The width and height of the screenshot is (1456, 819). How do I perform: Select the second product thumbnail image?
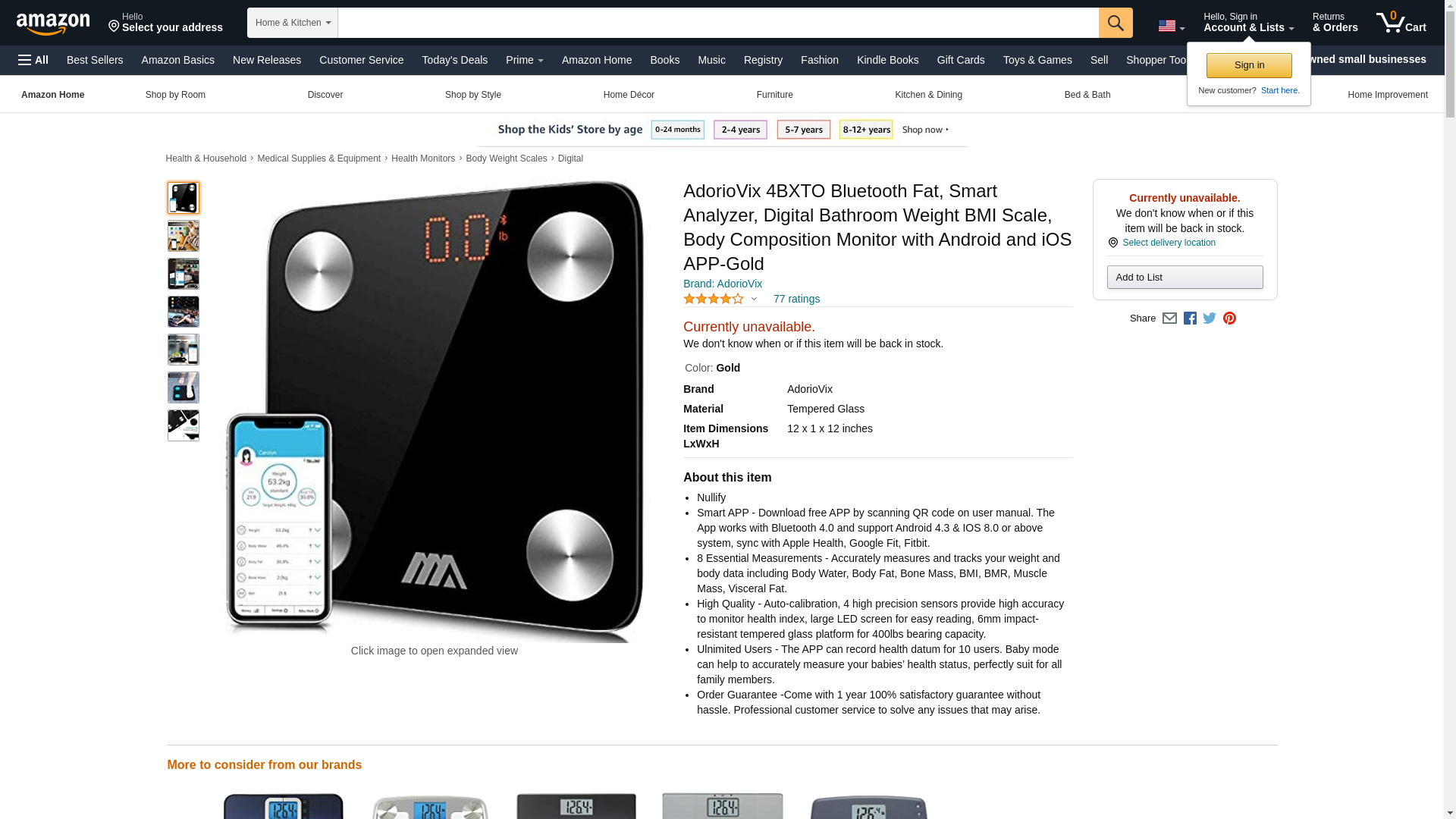(x=184, y=236)
